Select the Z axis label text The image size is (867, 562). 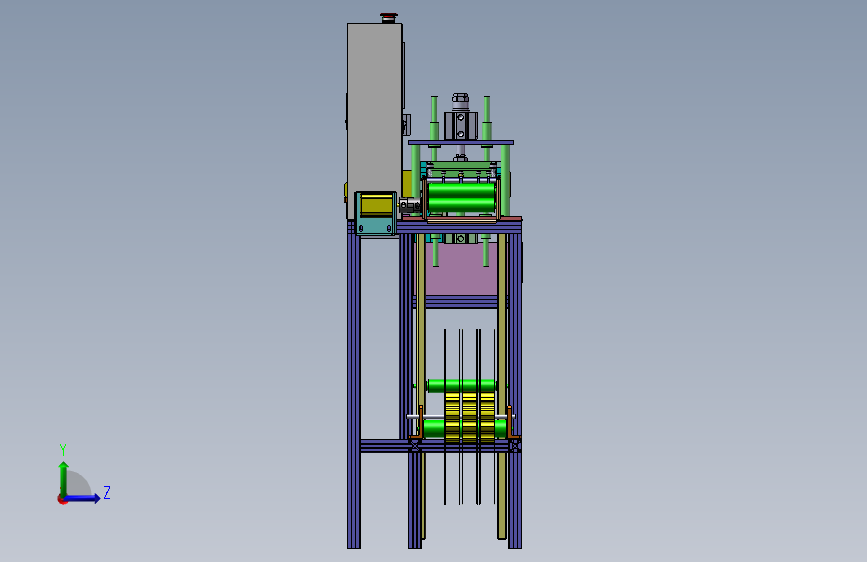point(107,492)
